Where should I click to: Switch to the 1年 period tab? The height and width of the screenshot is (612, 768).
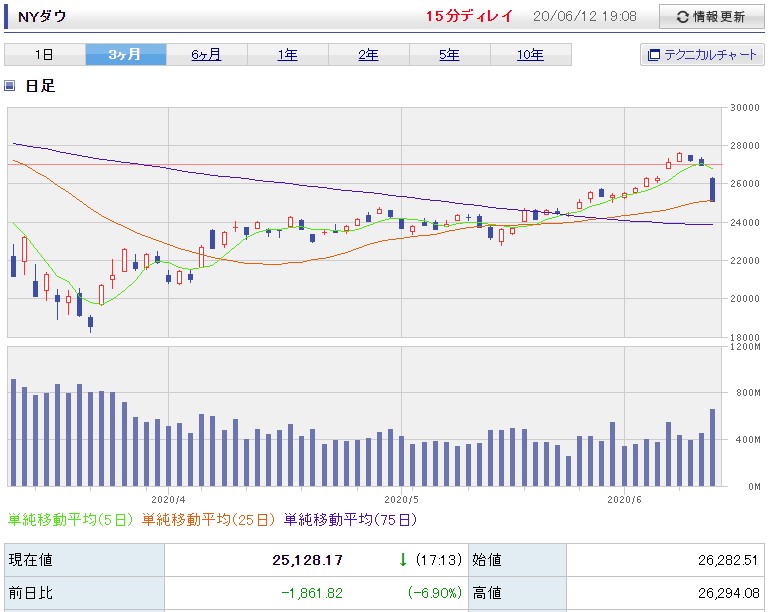pos(288,54)
